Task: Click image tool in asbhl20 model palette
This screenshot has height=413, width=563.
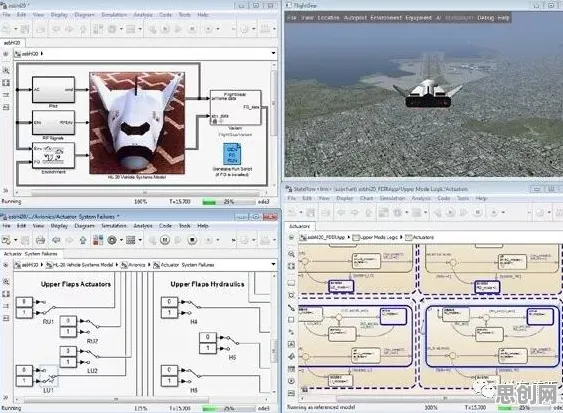Action: [6, 107]
